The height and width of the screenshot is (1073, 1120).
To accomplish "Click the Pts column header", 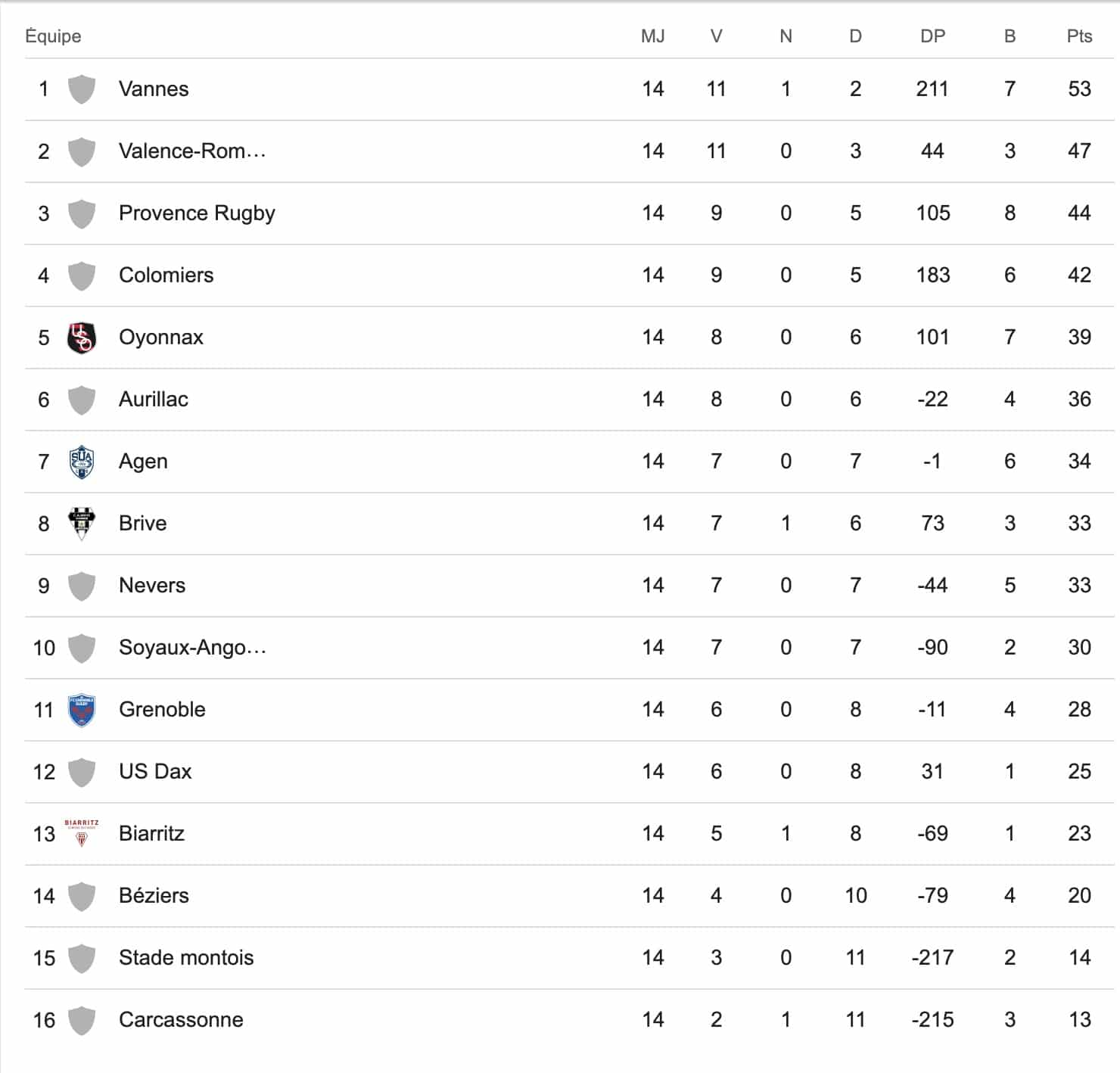I will click(x=1079, y=36).
